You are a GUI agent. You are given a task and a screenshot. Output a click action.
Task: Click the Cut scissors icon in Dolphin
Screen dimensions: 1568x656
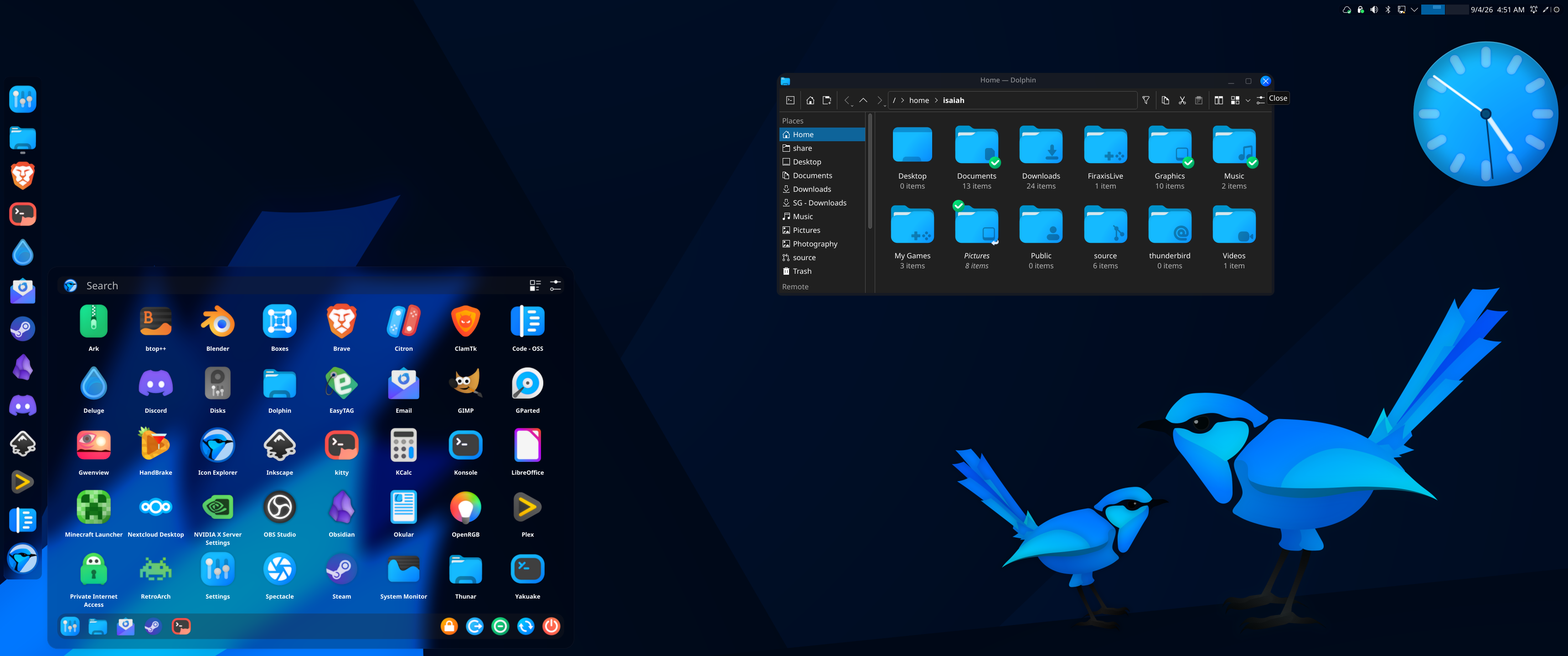[x=1182, y=100]
